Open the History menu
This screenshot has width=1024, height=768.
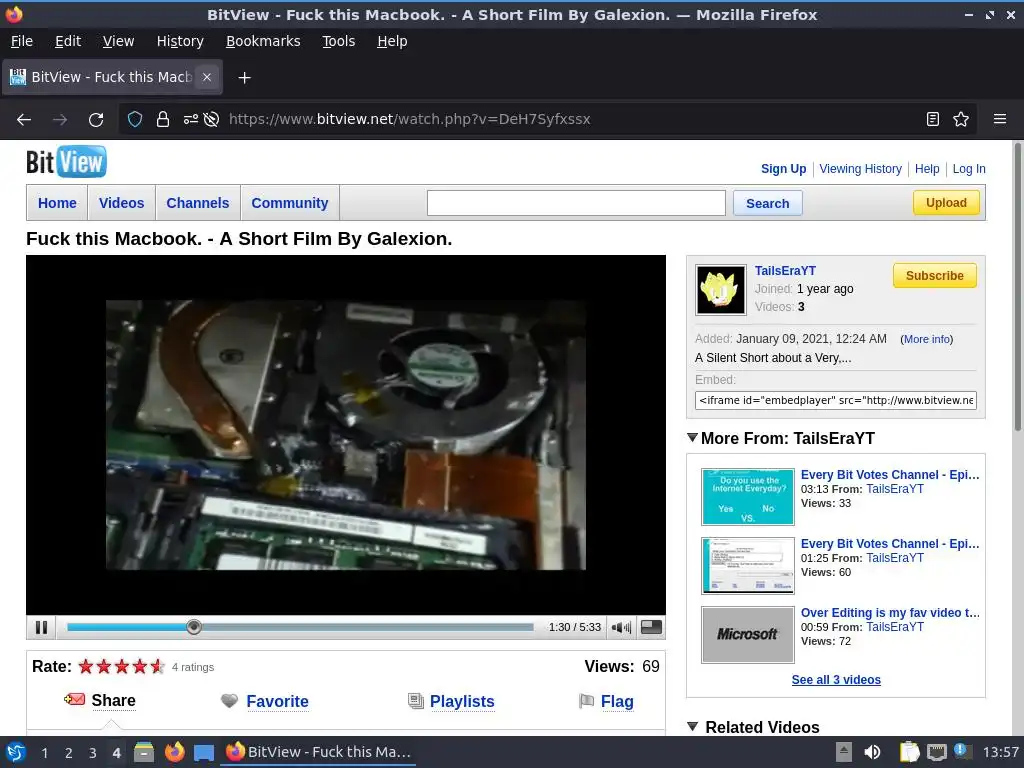click(x=180, y=41)
